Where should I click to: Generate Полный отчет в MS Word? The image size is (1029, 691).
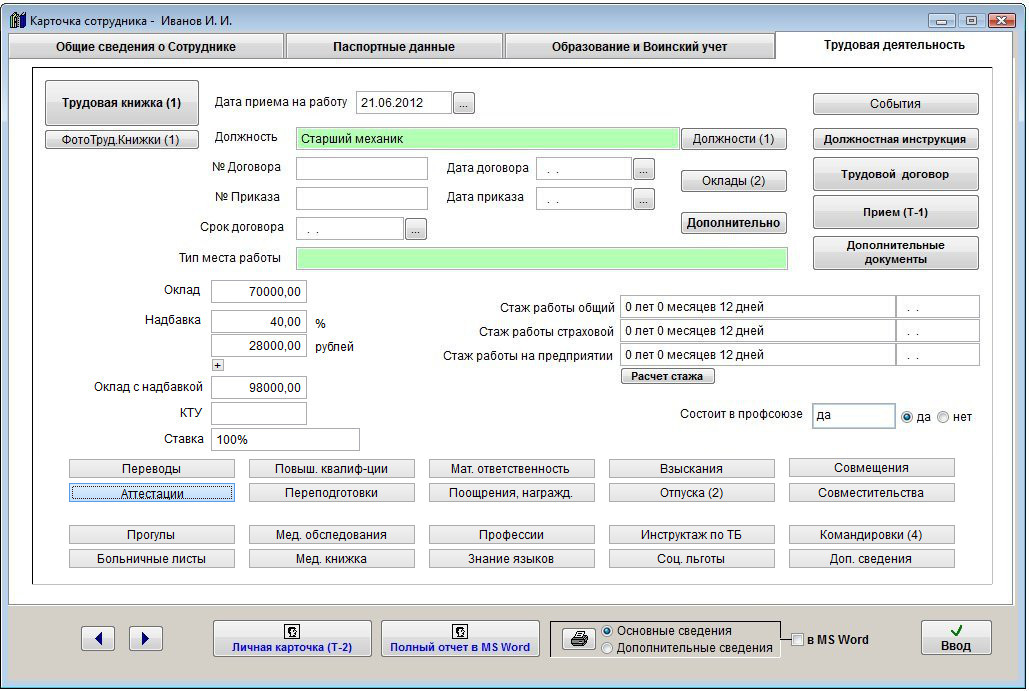460,638
